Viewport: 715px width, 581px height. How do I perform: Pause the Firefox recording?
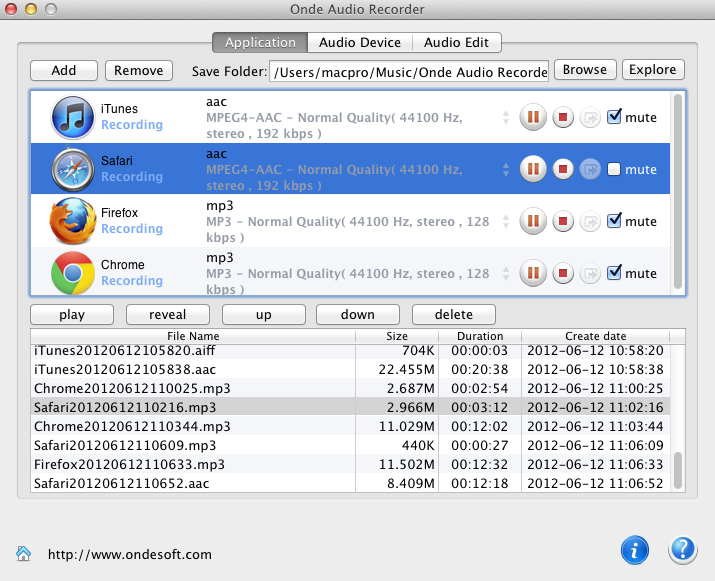pos(533,221)
